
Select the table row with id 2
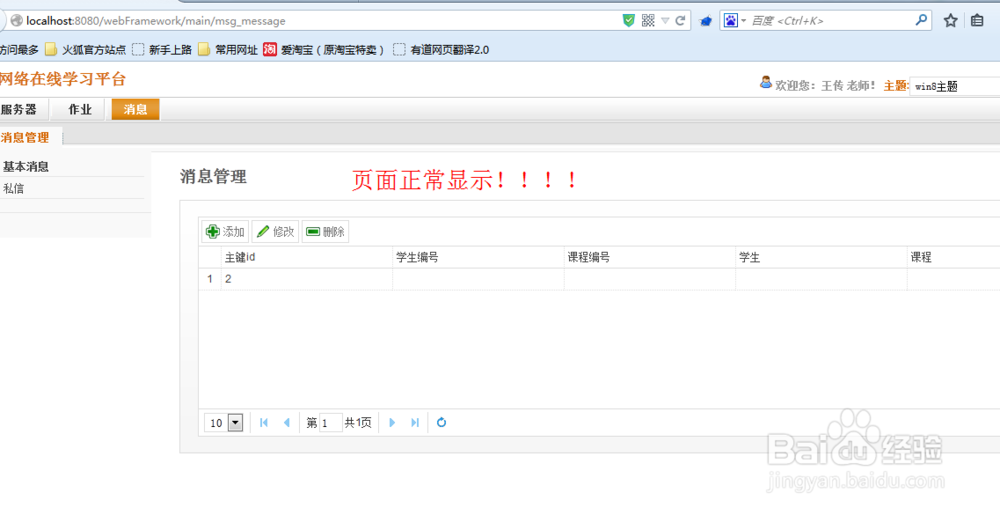pos(599,279)
